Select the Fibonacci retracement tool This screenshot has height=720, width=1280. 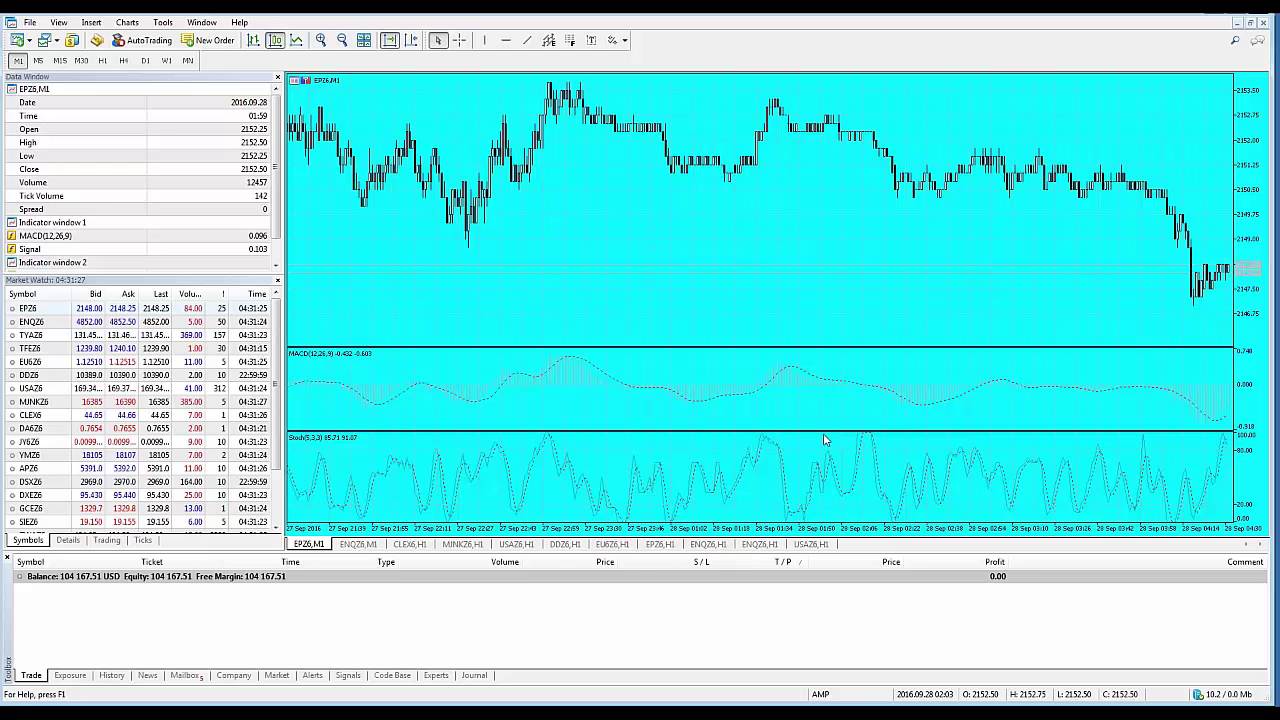point(570,40)
